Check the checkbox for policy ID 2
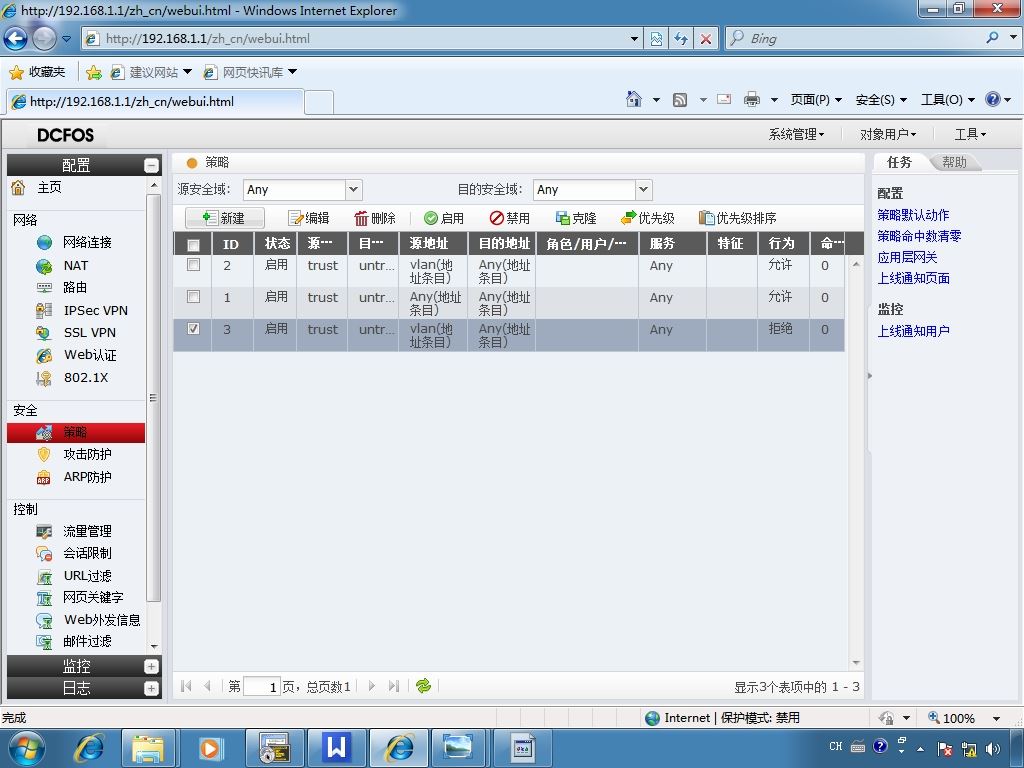The image size is (1024, 768). 193,264
